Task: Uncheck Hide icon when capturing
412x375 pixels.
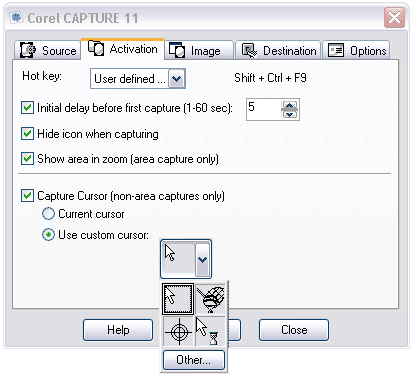Action: (x=27, y=134)
